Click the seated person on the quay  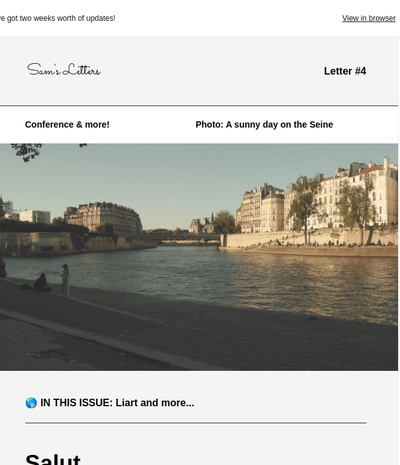[41, 282]
